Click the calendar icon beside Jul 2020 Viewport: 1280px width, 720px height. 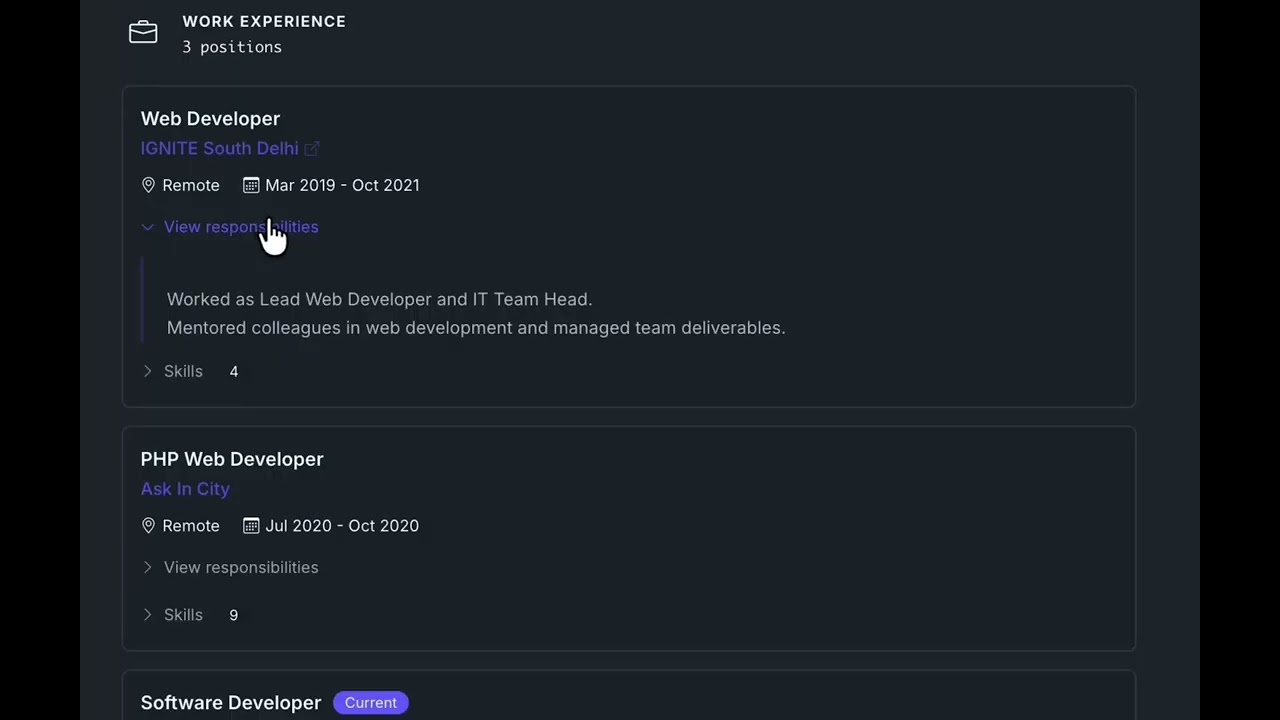coord(251,526)
